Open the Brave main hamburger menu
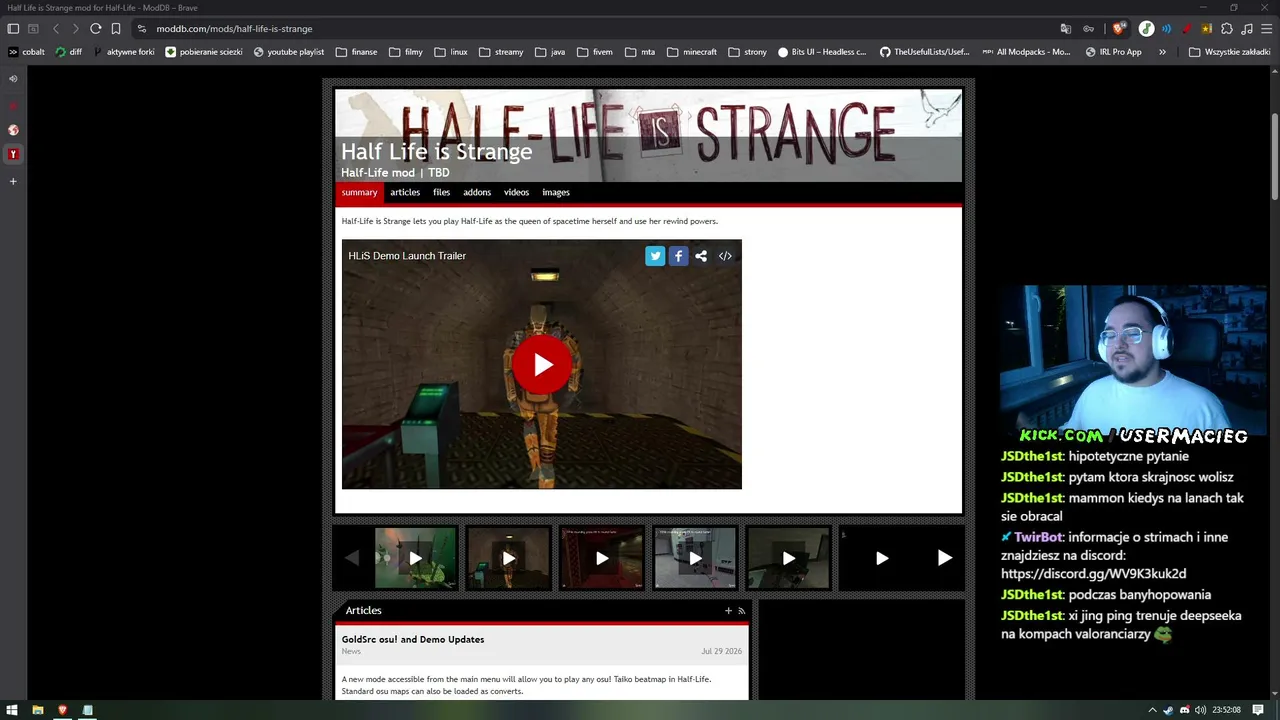 tap(1266, 29)
